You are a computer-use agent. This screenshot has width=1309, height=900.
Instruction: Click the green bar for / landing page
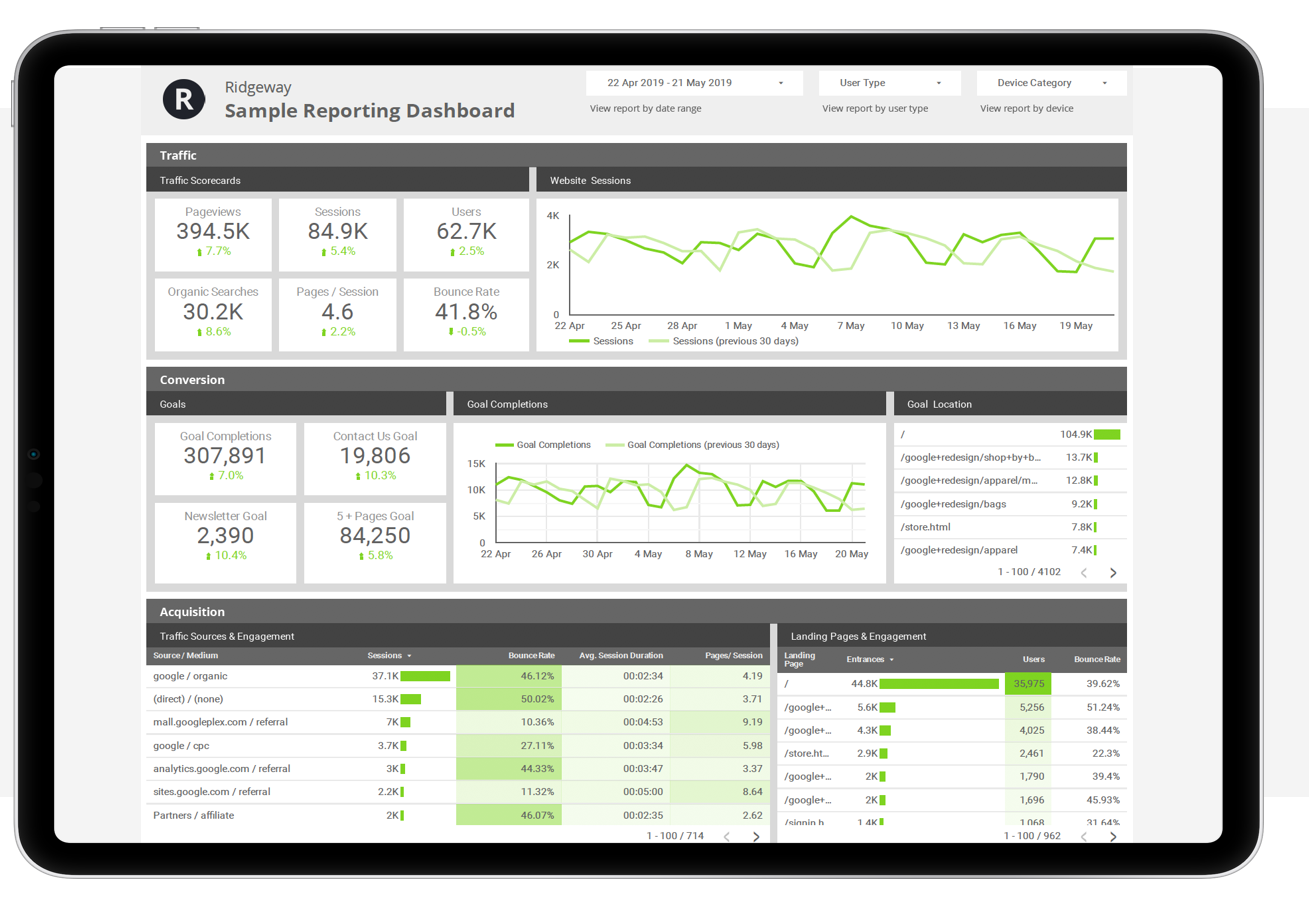click(x=940, y=683)
